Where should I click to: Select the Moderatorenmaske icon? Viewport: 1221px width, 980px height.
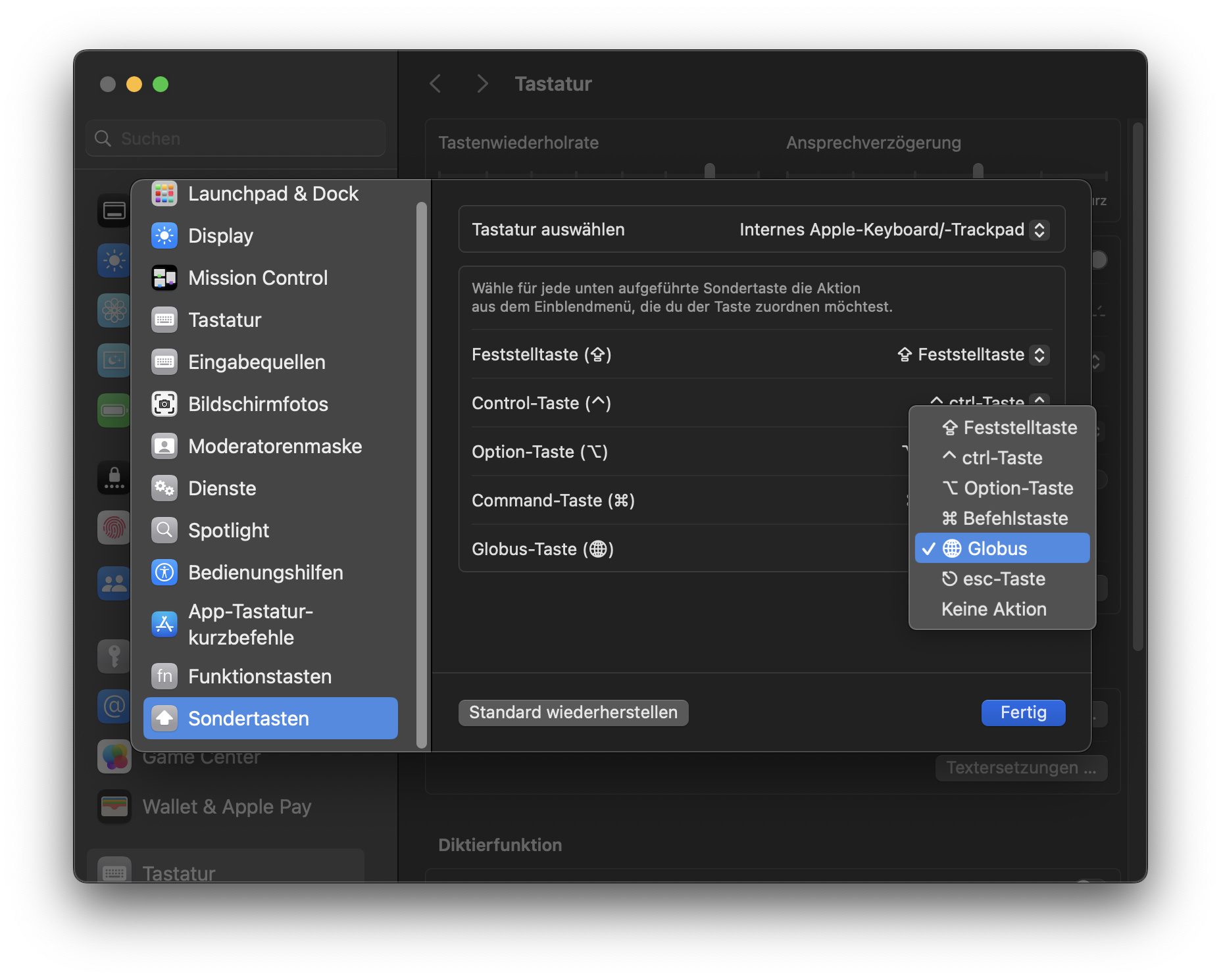point(164,446)
